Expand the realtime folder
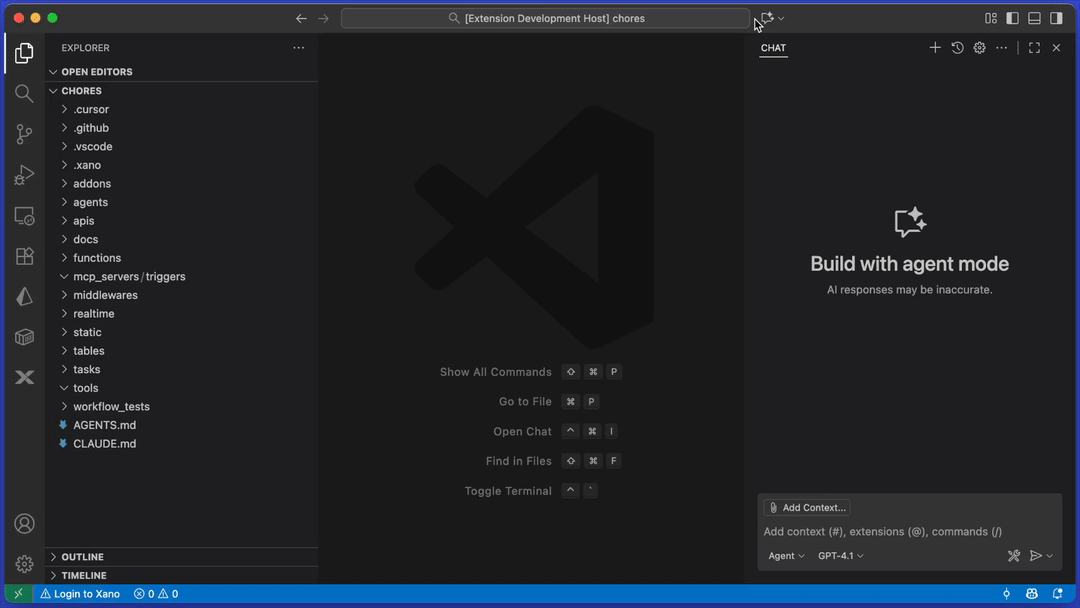Viewport: 1080px width, 608px height. (x=182, y=314)
